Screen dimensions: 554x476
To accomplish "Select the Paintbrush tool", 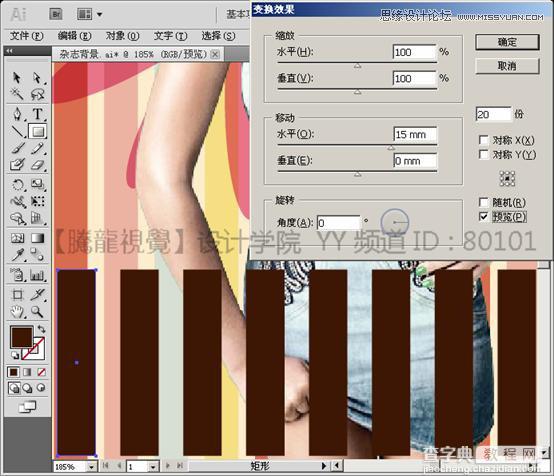I will (17, 148).
